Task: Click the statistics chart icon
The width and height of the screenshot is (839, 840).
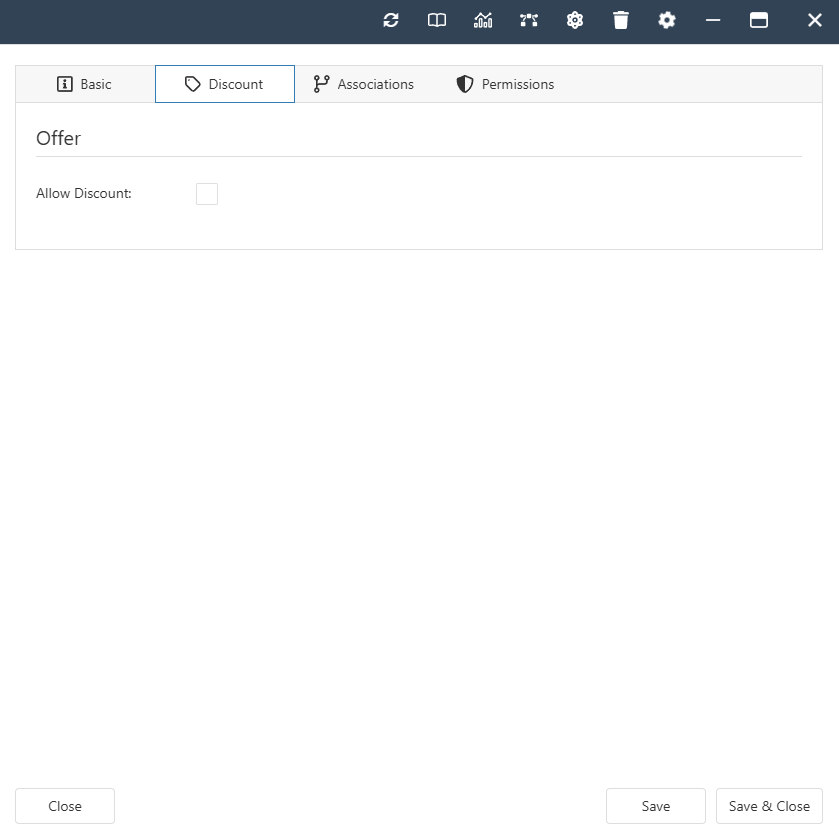Action: coord(483,20)
